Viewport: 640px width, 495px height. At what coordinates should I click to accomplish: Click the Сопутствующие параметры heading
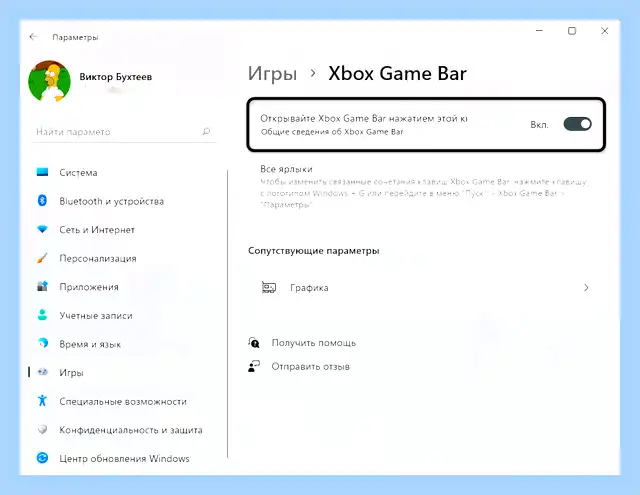pos(313,251)
